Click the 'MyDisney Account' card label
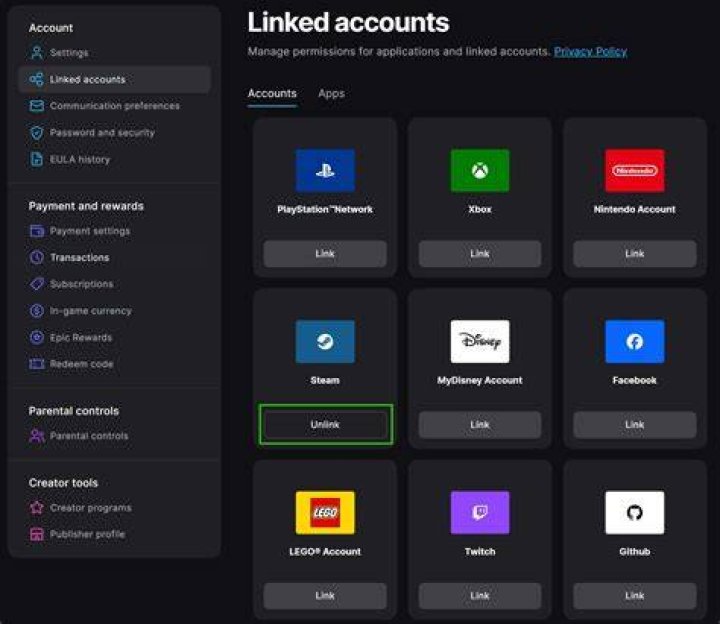 (x=480, y=380)
